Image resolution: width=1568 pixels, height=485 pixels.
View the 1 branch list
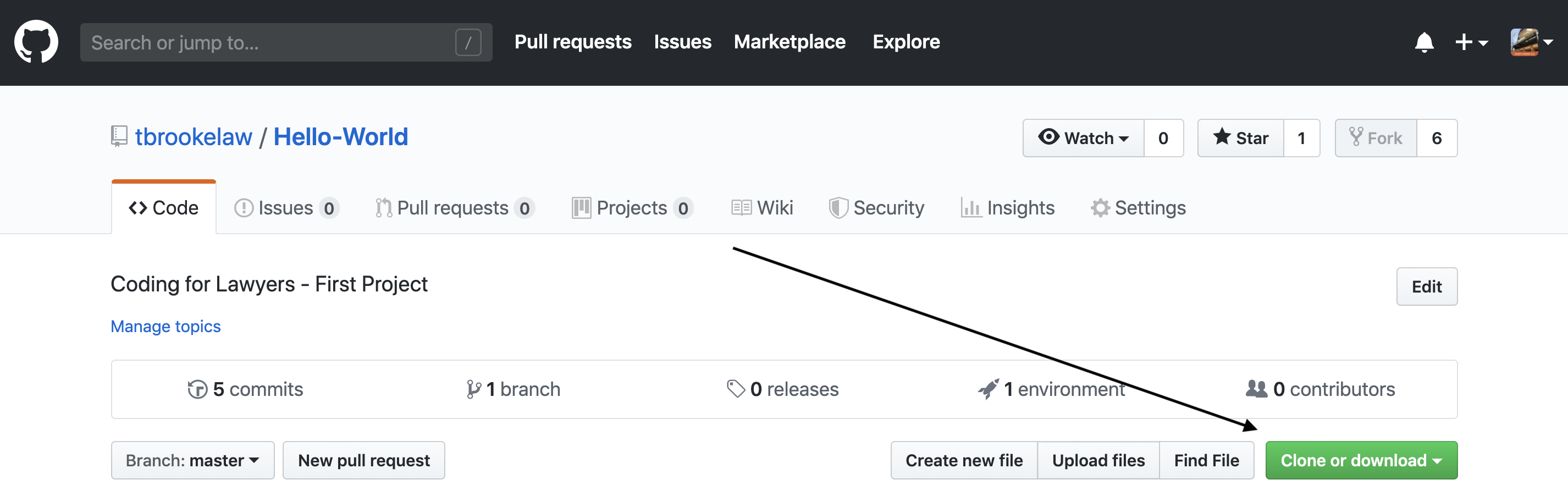(513, 389)
